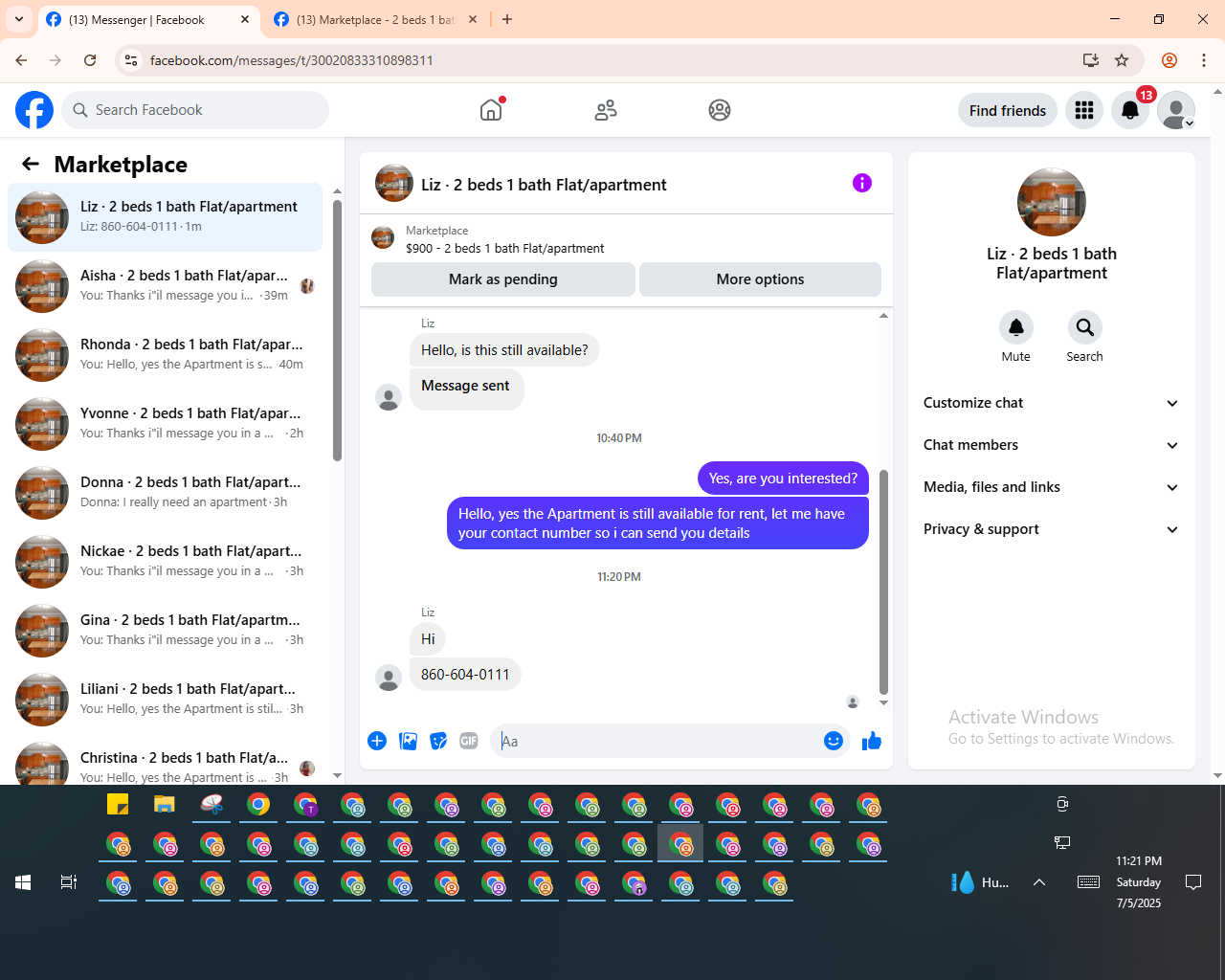Image resolution: width=1225 pixels, height=980 pixels.
Task: Go back using the Marketplace back arrow
Action: (31, 164)
